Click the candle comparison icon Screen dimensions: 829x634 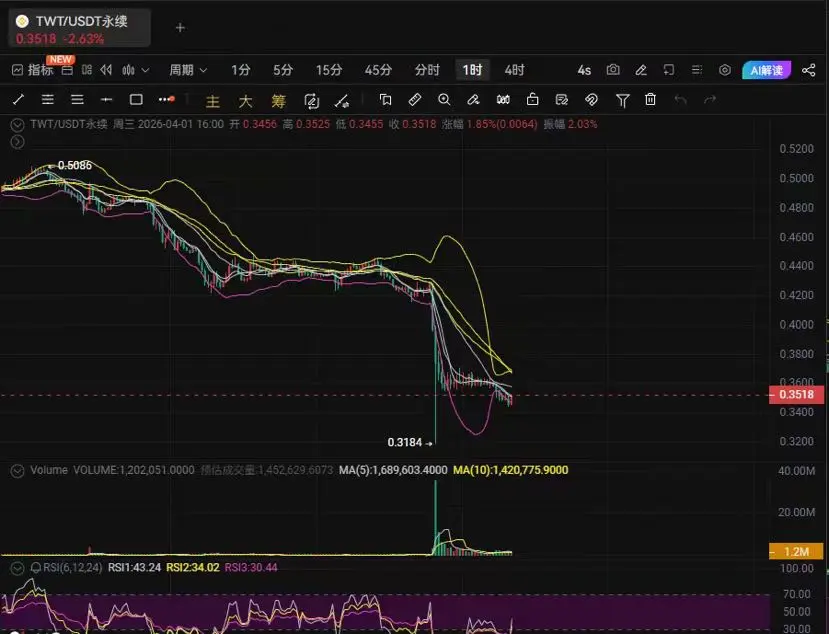click(503, 99)
